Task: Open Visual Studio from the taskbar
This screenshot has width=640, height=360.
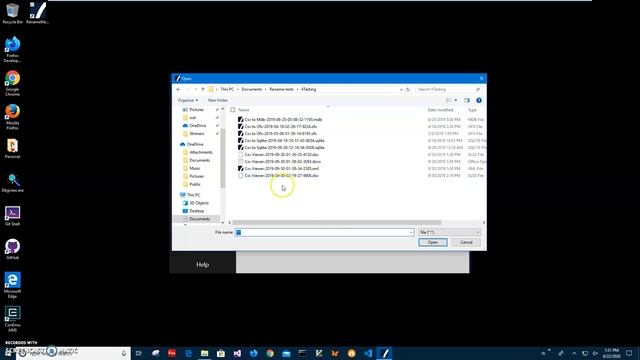Action: tap(237, 353)
